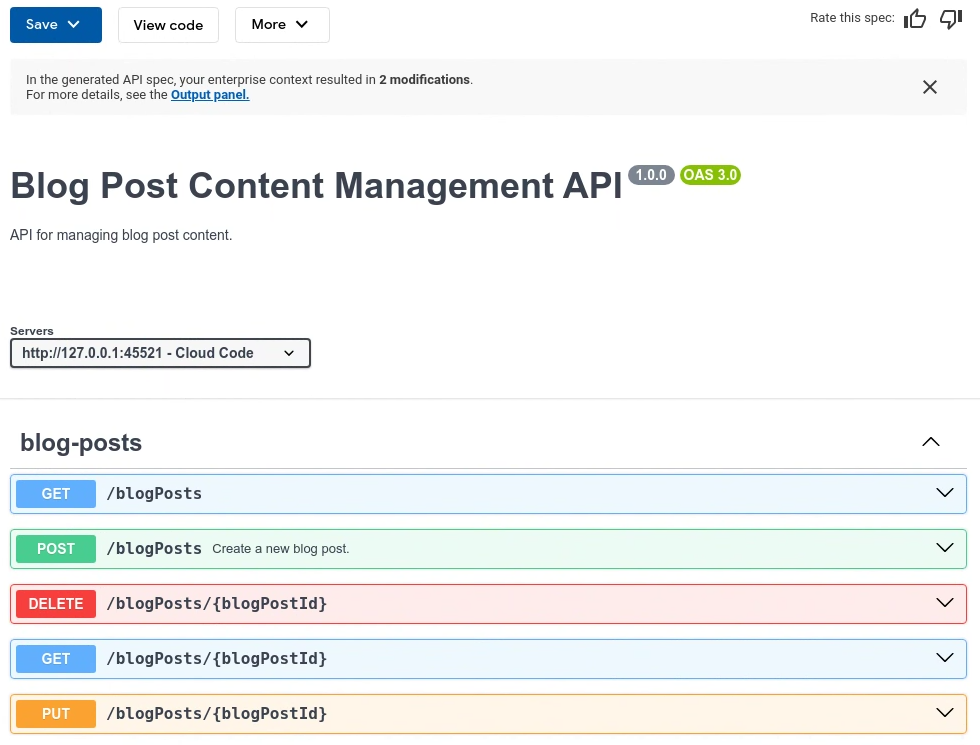
Task: Expand GET /blogPosts/{blogPostId} chevron
Action: [944, 658]
